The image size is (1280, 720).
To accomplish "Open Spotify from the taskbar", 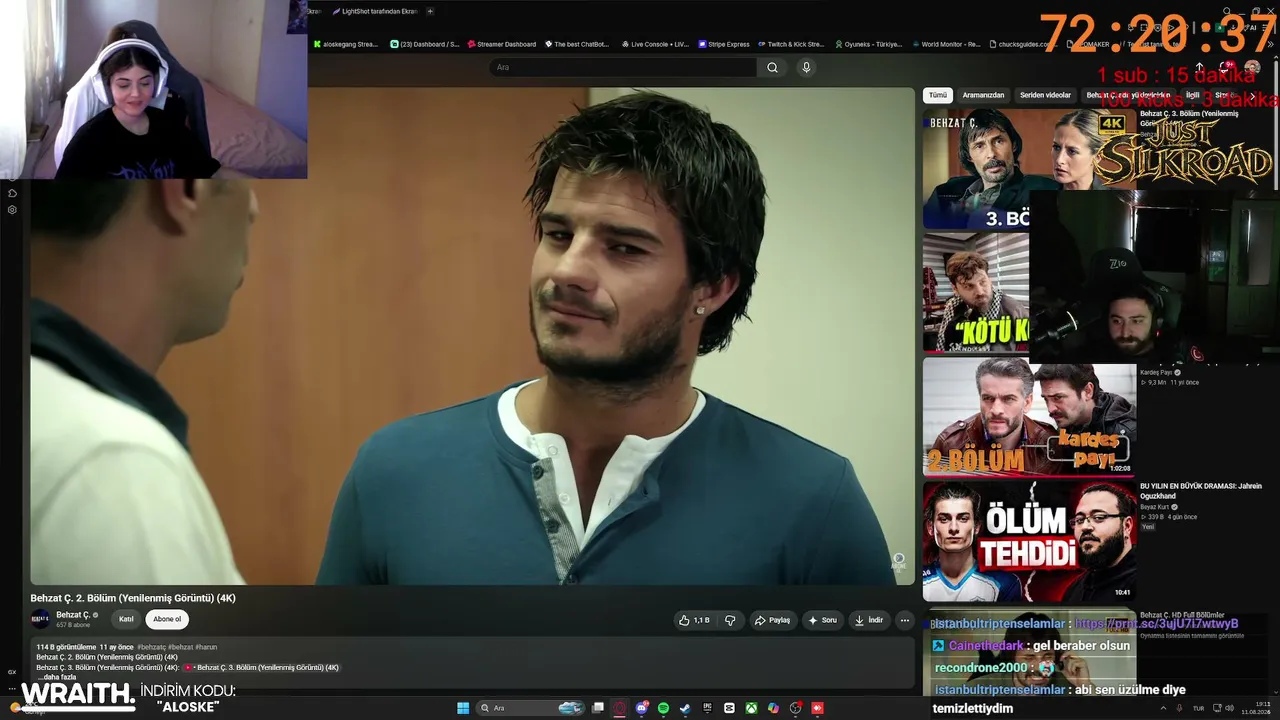I will point(664,708).
